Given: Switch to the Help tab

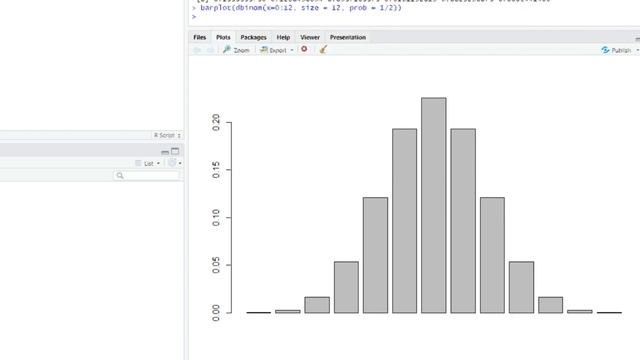Looking at the screenshot, I should click(283, 37).
